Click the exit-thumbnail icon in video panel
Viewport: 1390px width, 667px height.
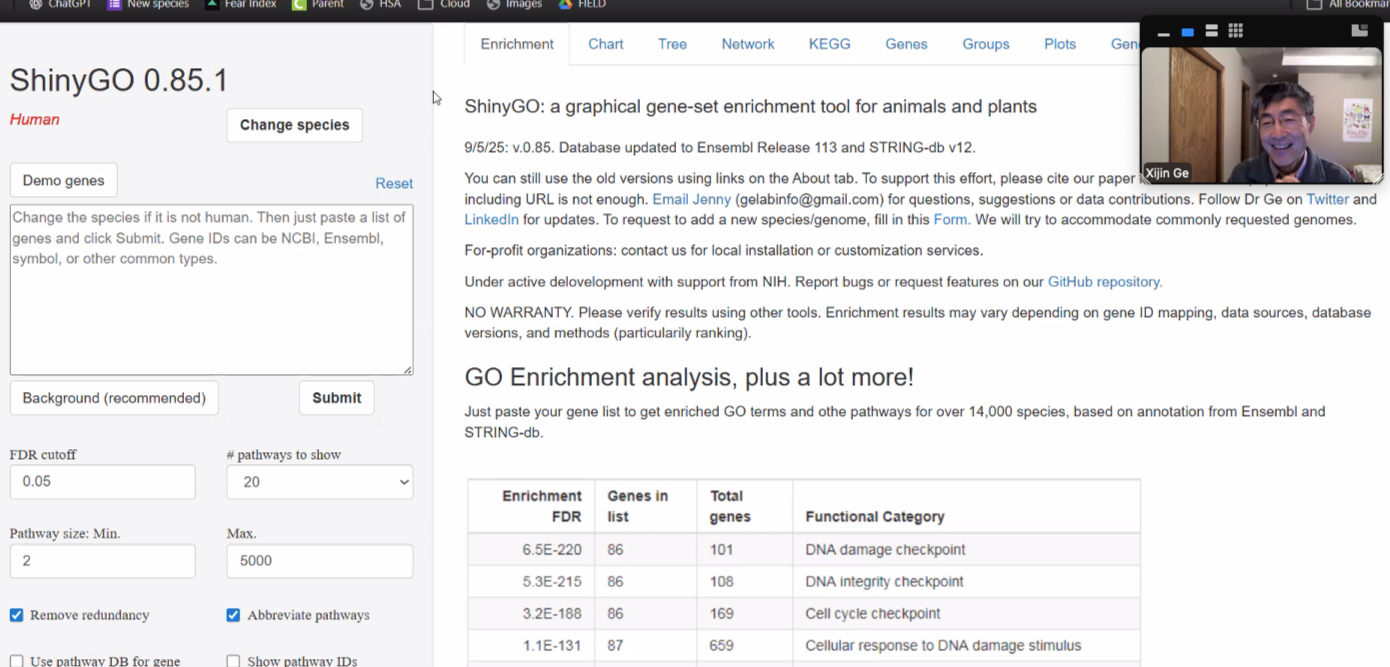click(1359, 31)
